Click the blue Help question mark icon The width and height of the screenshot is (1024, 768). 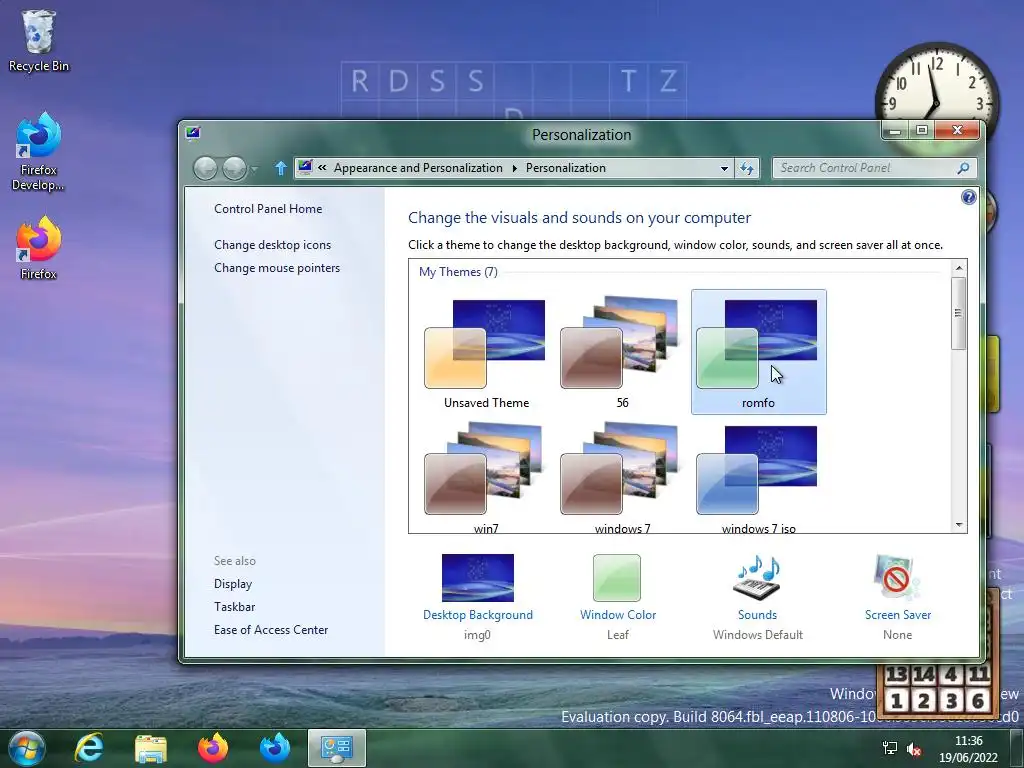tap(968, 197)
